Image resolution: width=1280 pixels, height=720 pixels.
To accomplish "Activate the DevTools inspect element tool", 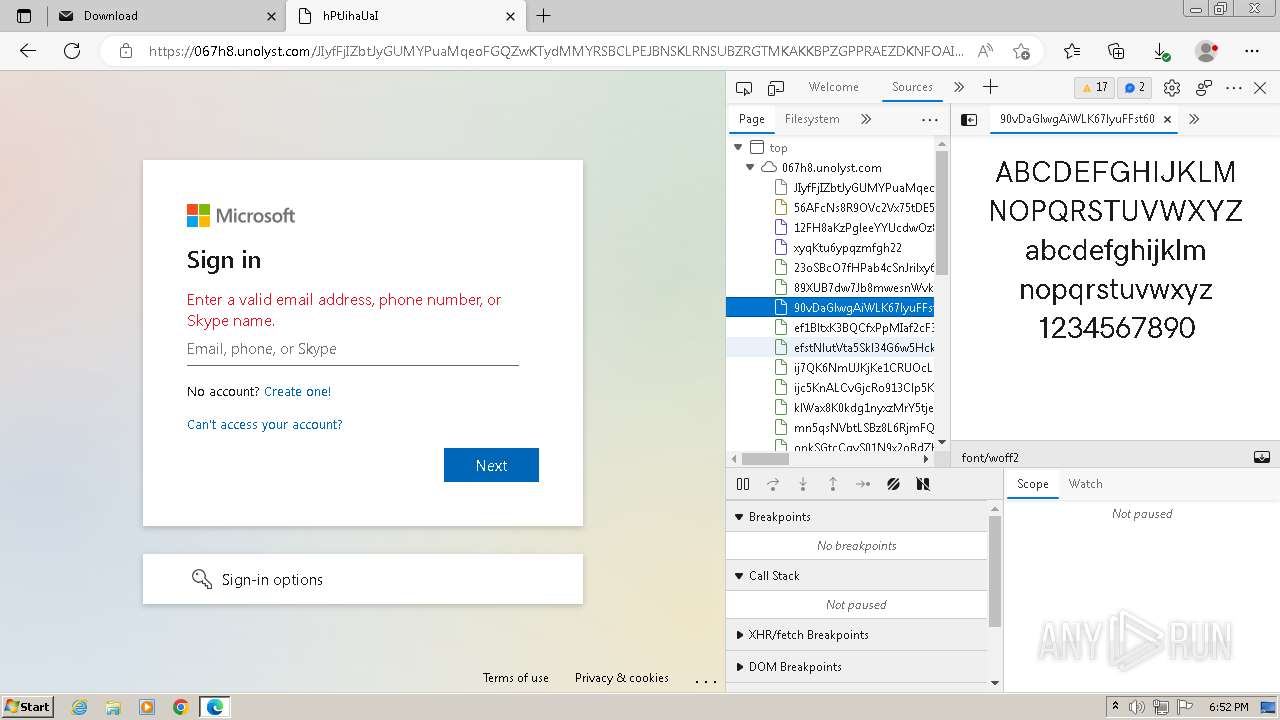I will coord(743,88).
